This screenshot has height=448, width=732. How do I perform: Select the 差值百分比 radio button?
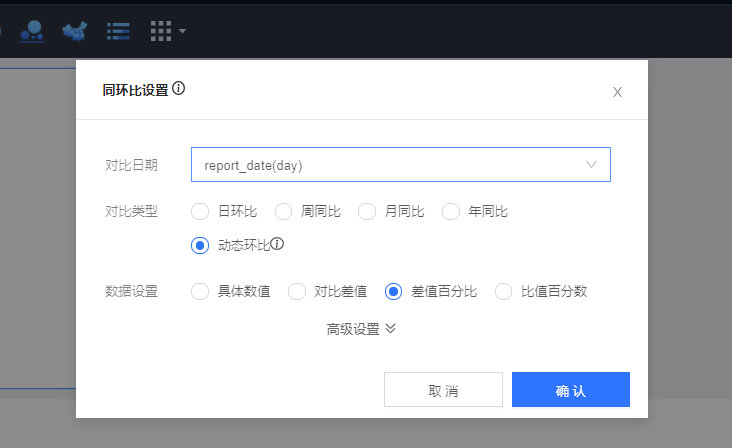click(x=394, y=292)
